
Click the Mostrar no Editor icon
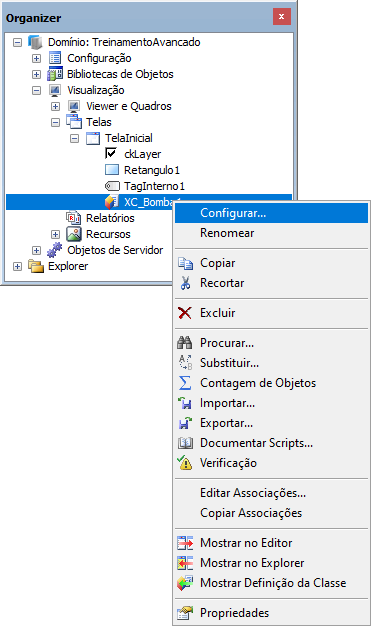(x=185, y=543)
